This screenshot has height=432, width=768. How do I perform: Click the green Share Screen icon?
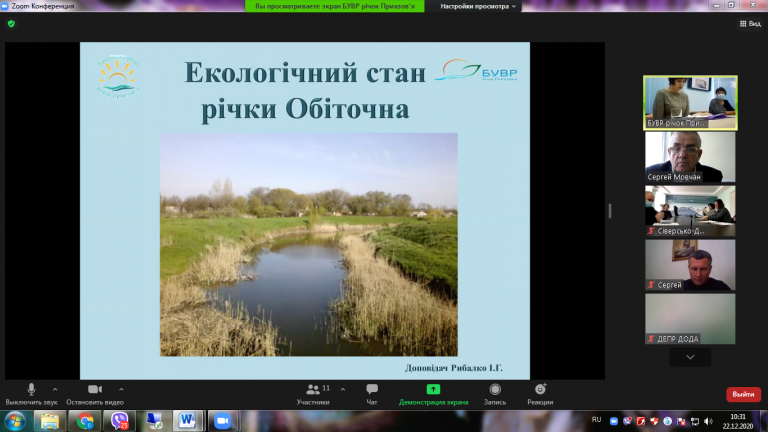coord(433,389)
